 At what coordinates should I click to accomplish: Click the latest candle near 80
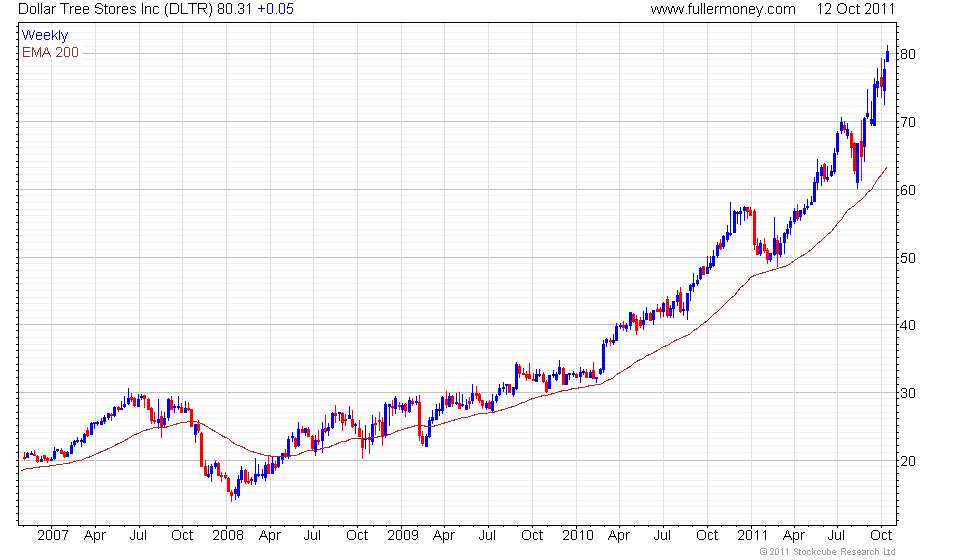pyautogui.click(x=888, y=54)
